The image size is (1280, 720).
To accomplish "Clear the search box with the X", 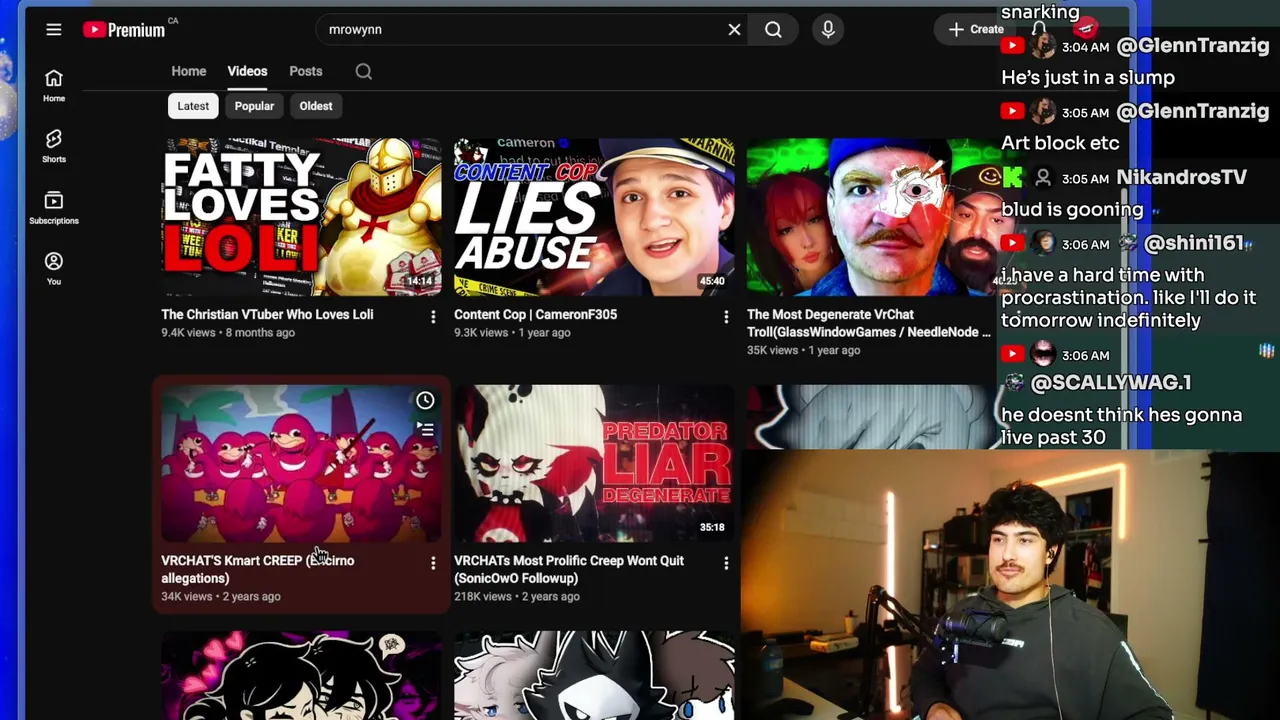I will [x=734, y=30].
